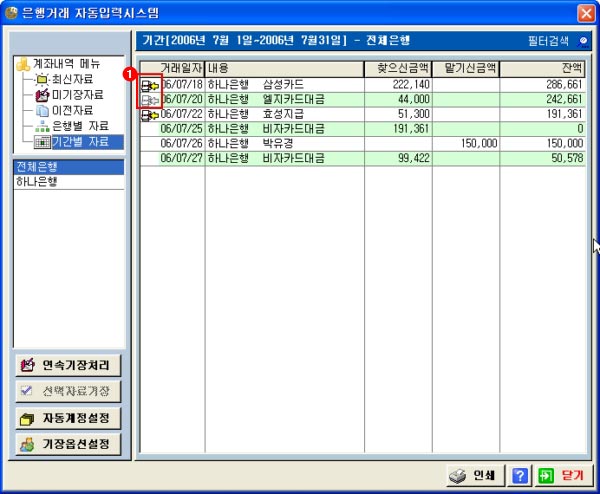Select 은행별 자료 tree item

tap(80, 126)
